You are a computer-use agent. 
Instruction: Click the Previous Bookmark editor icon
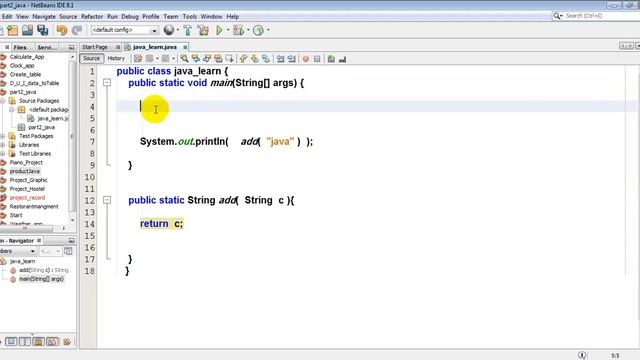pyautogui.click(x=243, y=59)
